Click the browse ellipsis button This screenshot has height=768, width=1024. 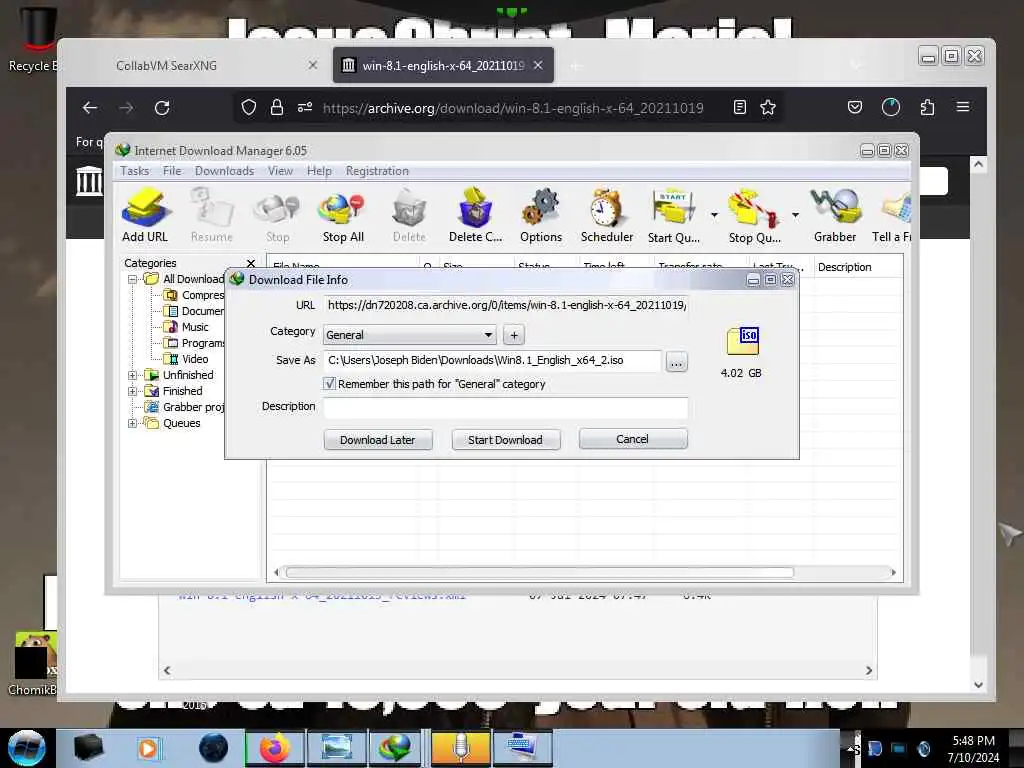(677, 361)
